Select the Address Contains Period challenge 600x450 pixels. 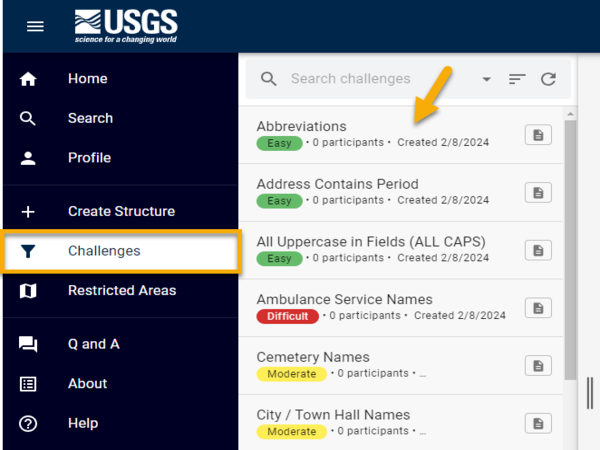[401, 192]
